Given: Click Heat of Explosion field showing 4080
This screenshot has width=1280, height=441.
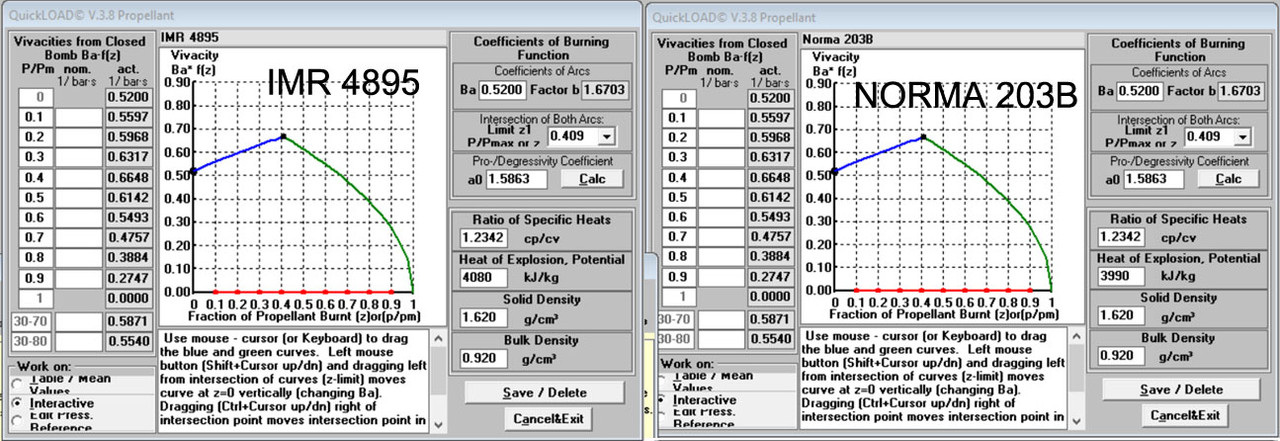Looking at the screenshot, I should coord(482,276).
